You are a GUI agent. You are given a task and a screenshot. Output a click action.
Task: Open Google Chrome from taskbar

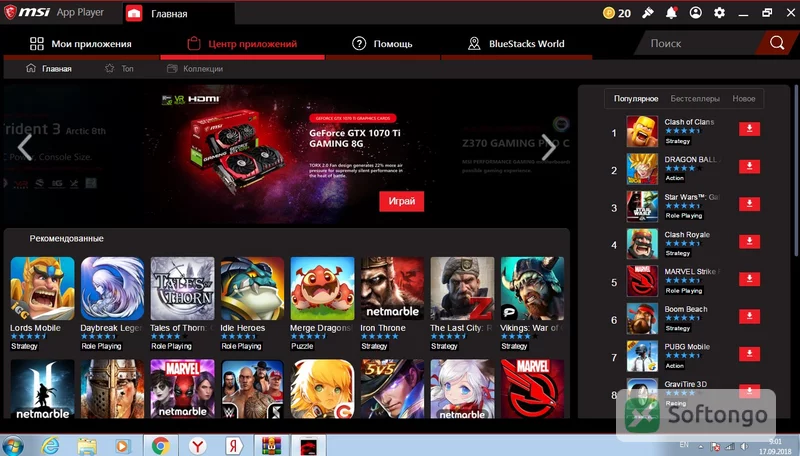[160, 446]
